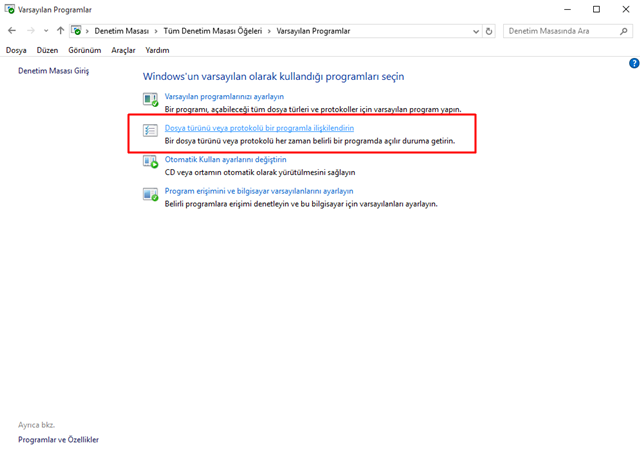Open the Görünüm menu

point(84,50)
